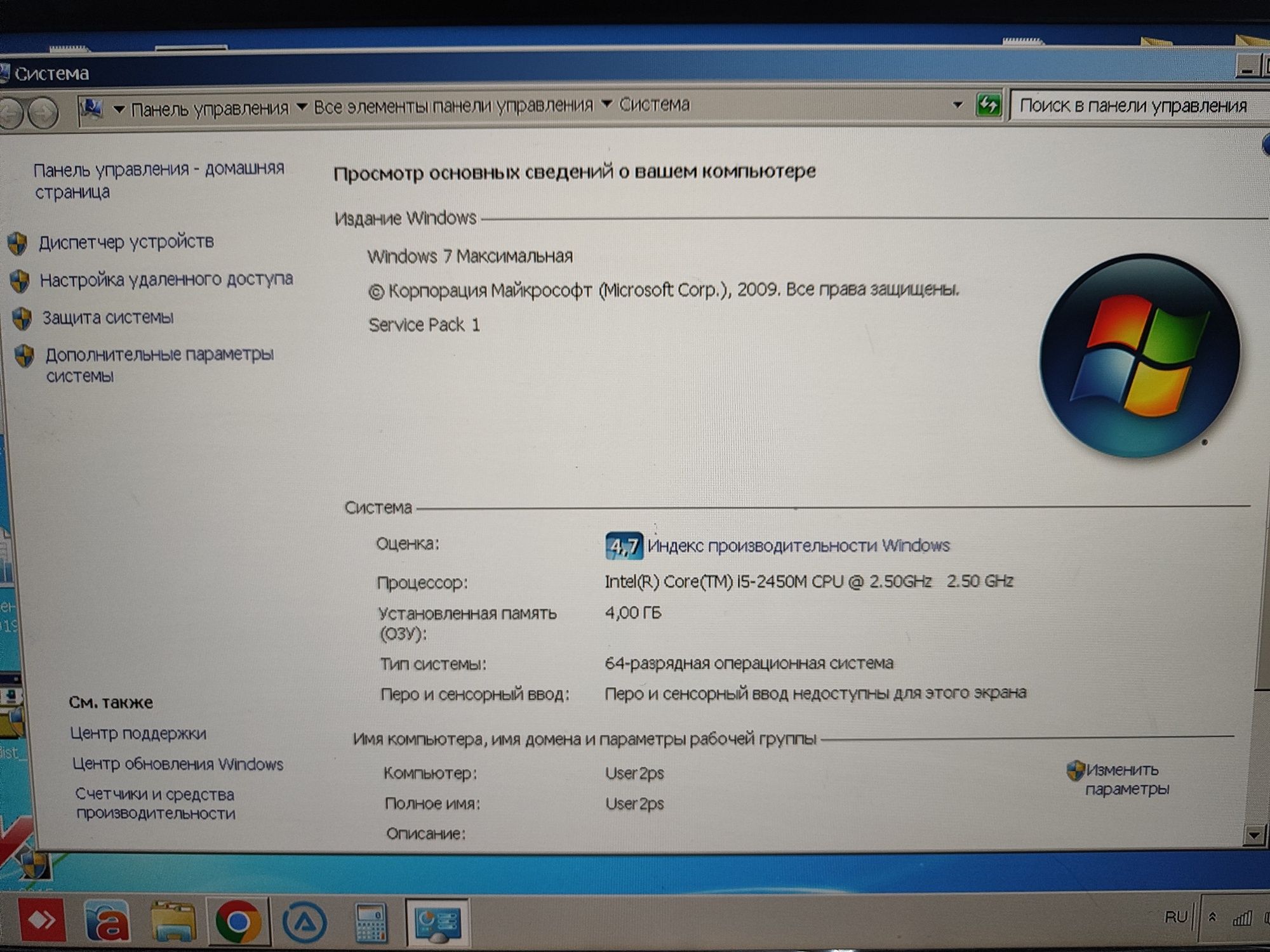Click shield icon beside 'Дополнительные параметры системы'
Image resolution: width=1270 pixels, height=952 pixels.
pos(25,355)
